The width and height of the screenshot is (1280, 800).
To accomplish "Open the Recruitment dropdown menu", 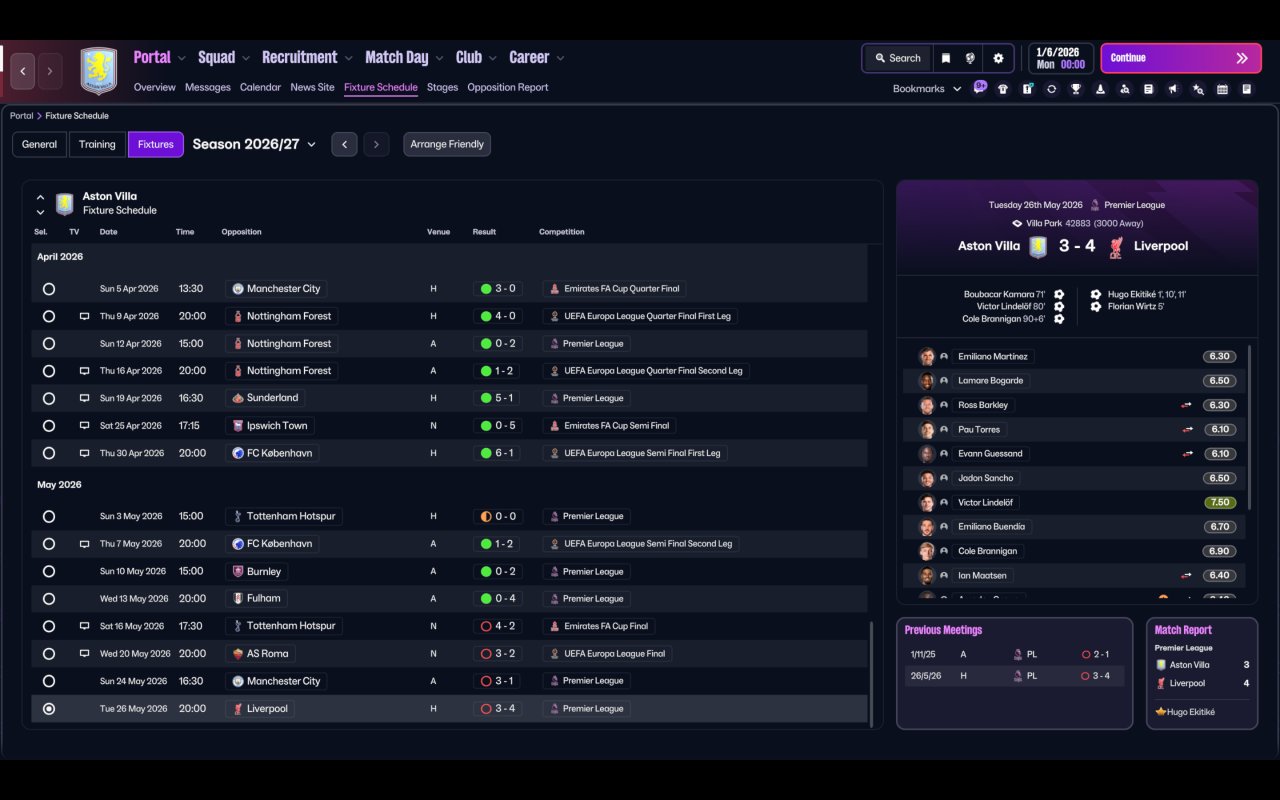I will click(x=307, y=58).
